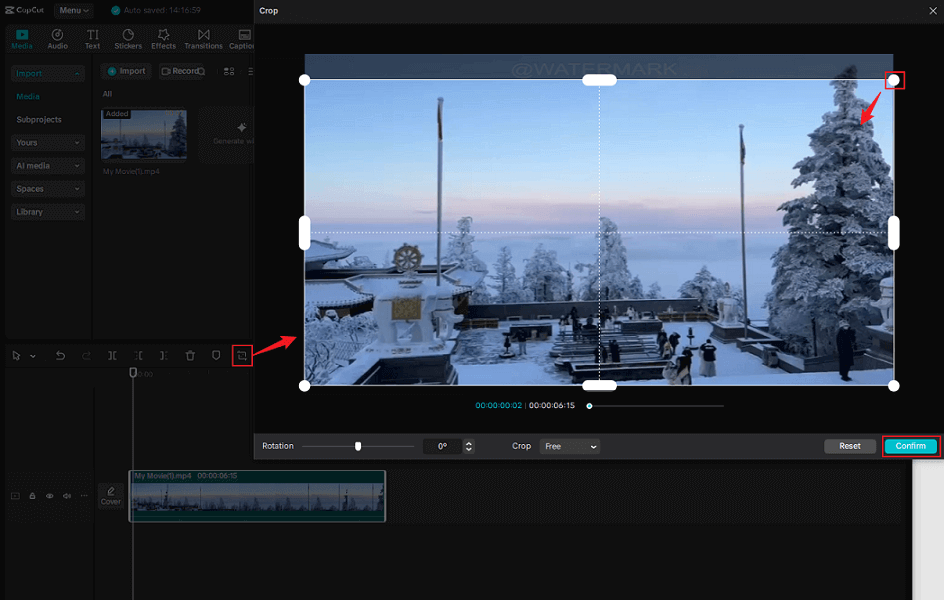The image size is (944, 600).
Task: Open the Effects panel icon
Action: click(x=163, y=39)
